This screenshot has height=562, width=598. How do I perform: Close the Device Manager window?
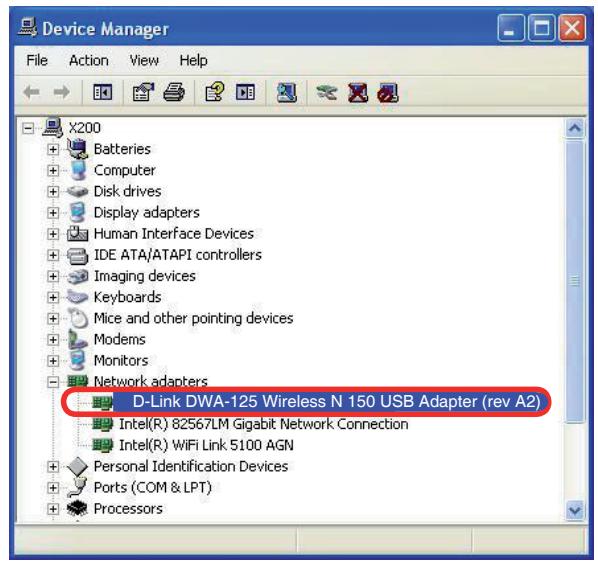[572, 28]
